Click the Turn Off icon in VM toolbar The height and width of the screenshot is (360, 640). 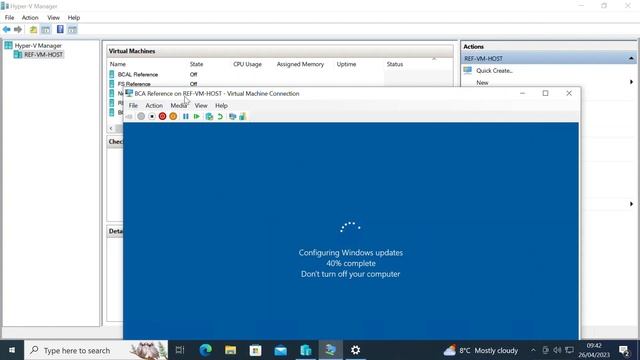click(x=151, y=116)
